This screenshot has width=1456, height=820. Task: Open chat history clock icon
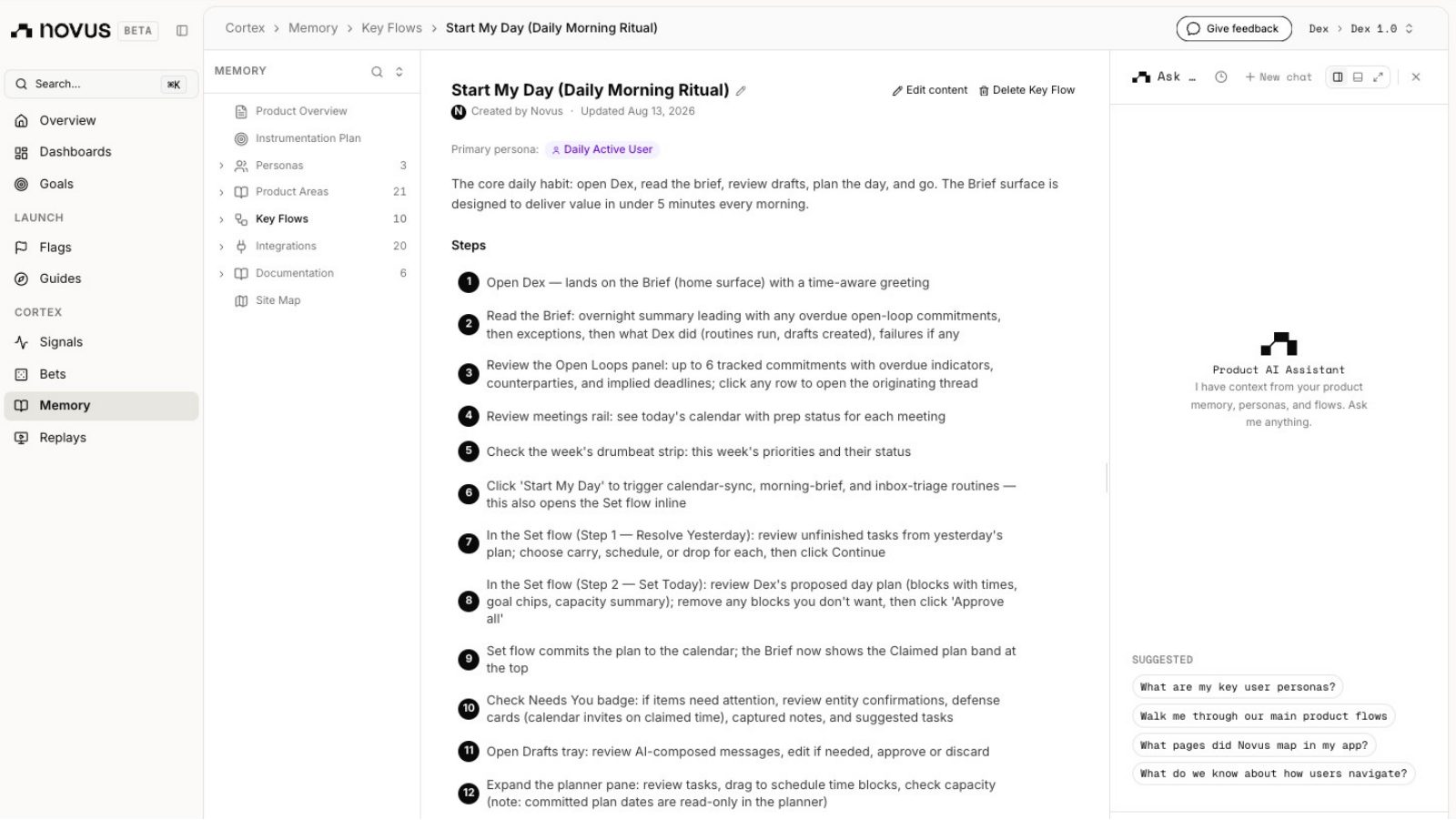[x=1221, y=77]
